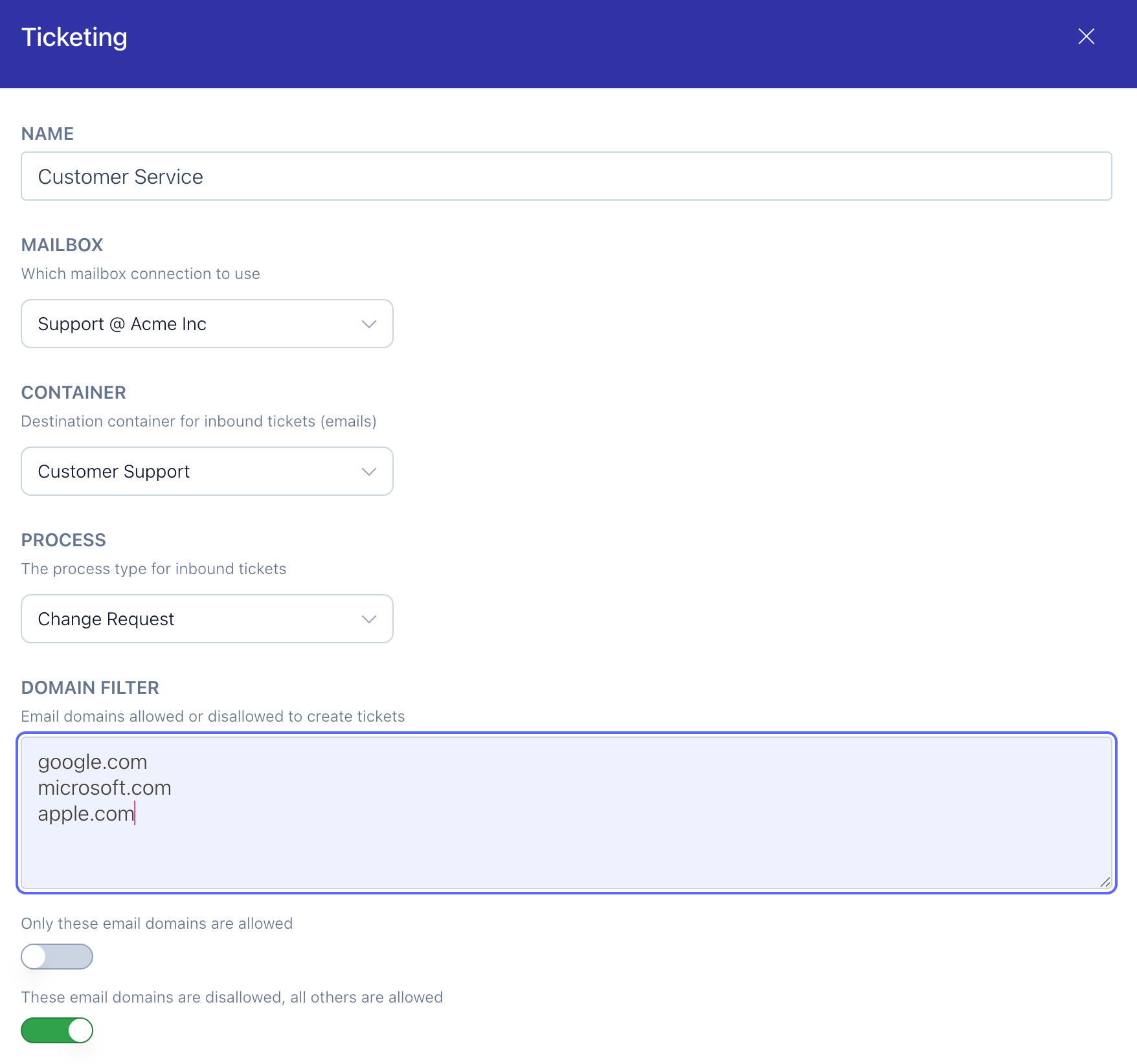Click the DOMAIN FILTER section label
Image resolution: width=1137 pixels, height=1064 pixels.
(90, 688)
